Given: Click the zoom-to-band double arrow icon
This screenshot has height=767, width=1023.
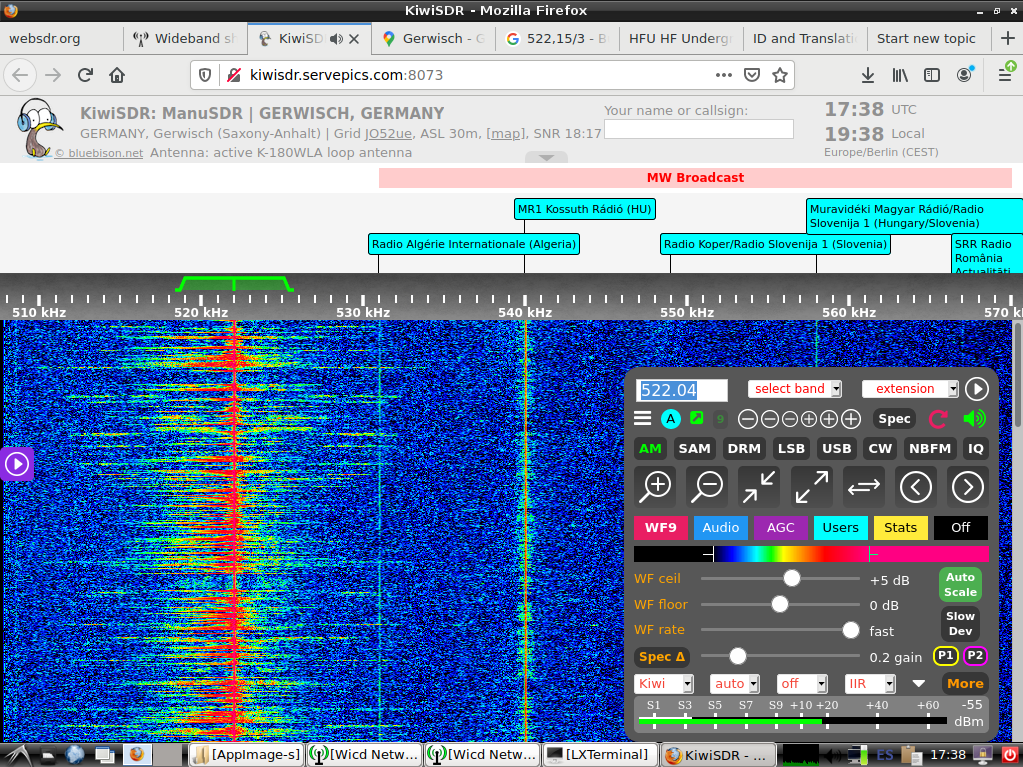Looking at the screenshot, I should click(864, 487).
